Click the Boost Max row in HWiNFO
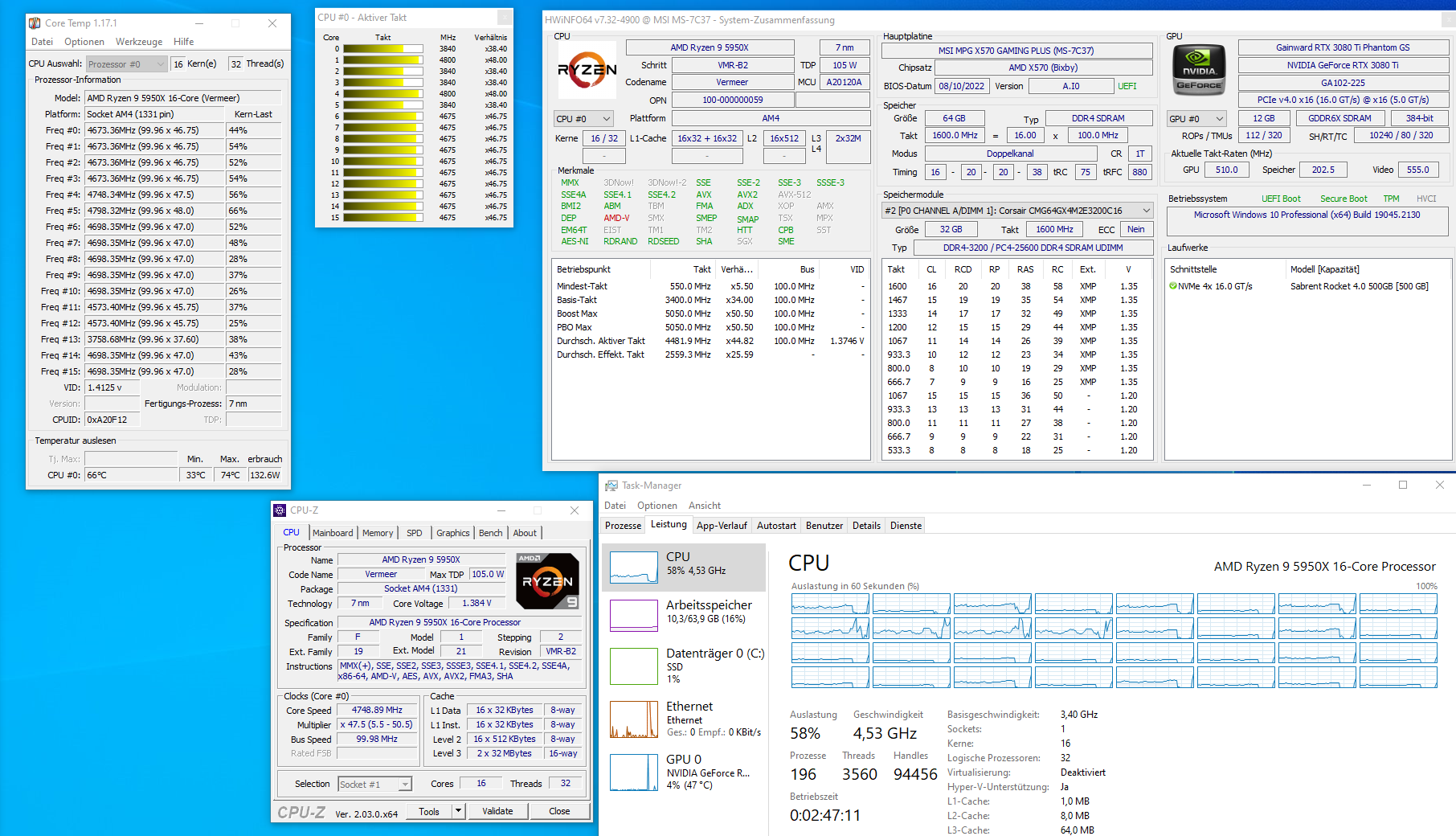Viewport: 1456px width, 836px height. (x=710, y=314)
